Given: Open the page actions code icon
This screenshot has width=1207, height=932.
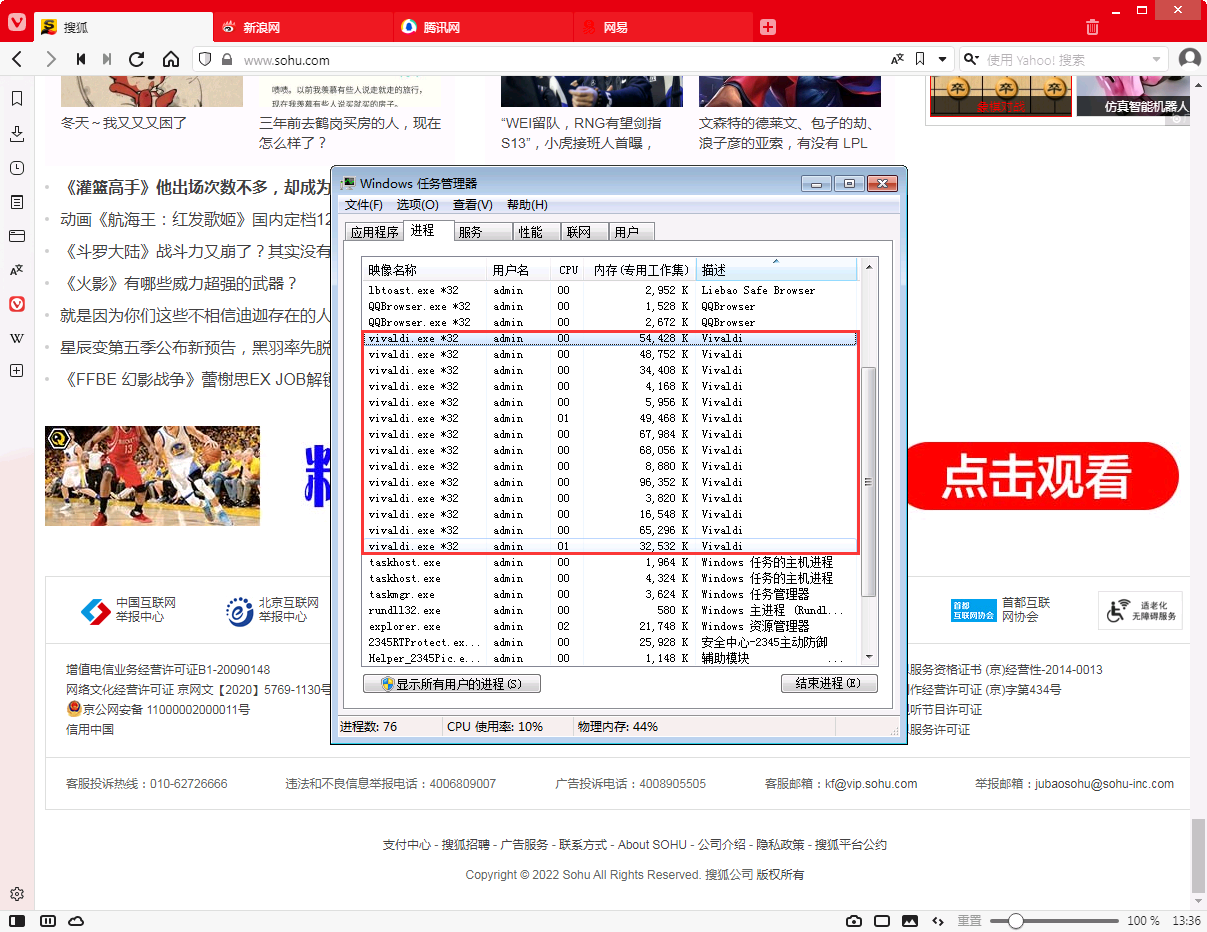Looking at the screenshot, I should [x=938, y=921].
